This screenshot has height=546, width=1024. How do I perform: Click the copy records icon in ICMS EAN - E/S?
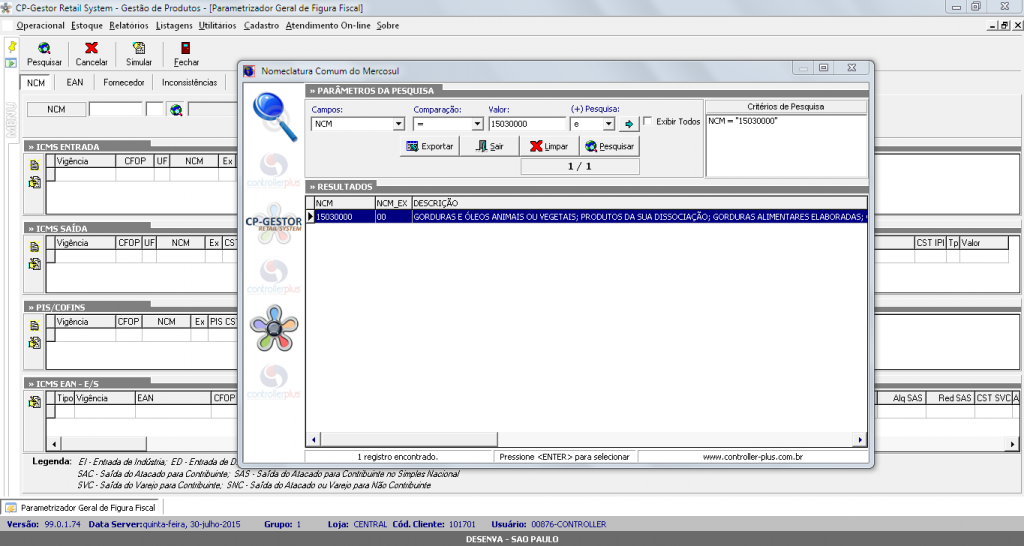(x=35, y=402)
